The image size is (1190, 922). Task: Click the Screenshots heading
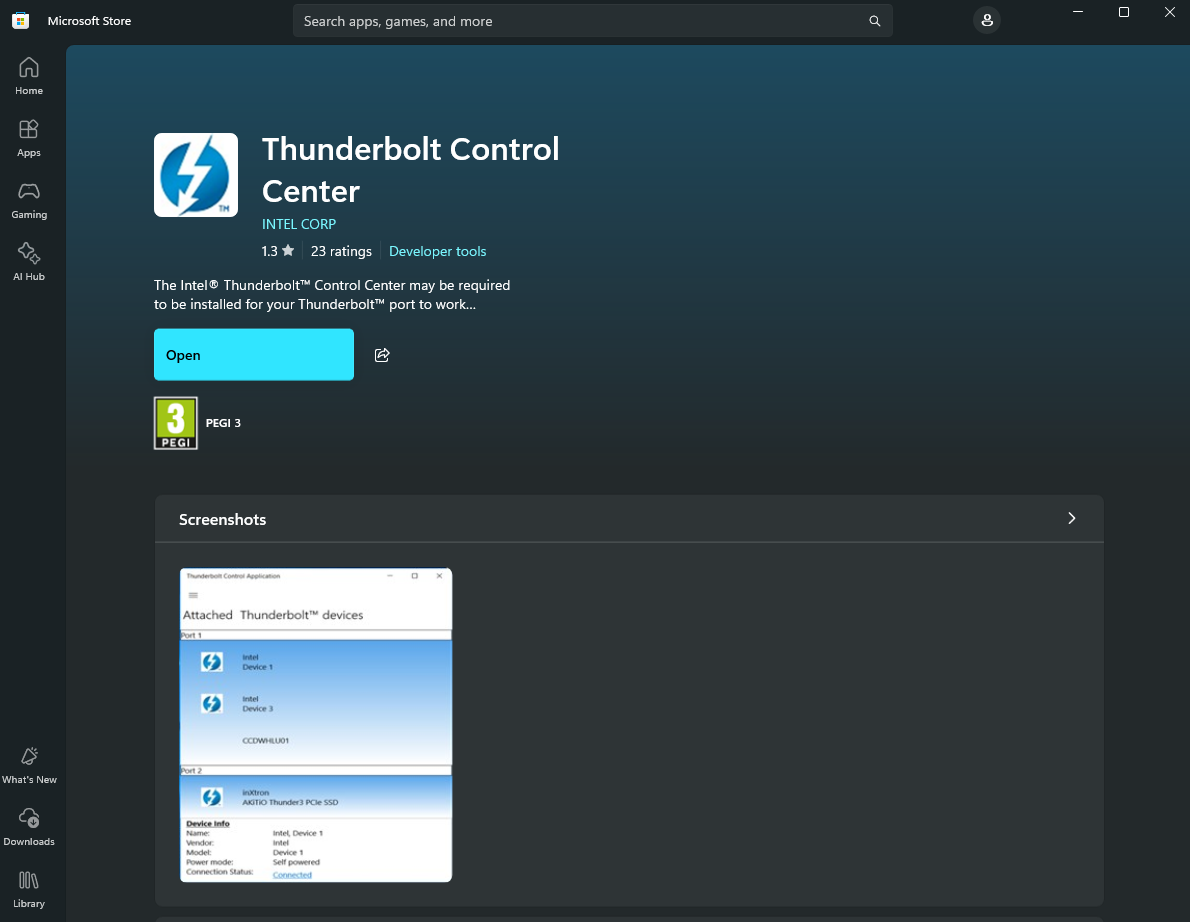(x=222, y=519)
